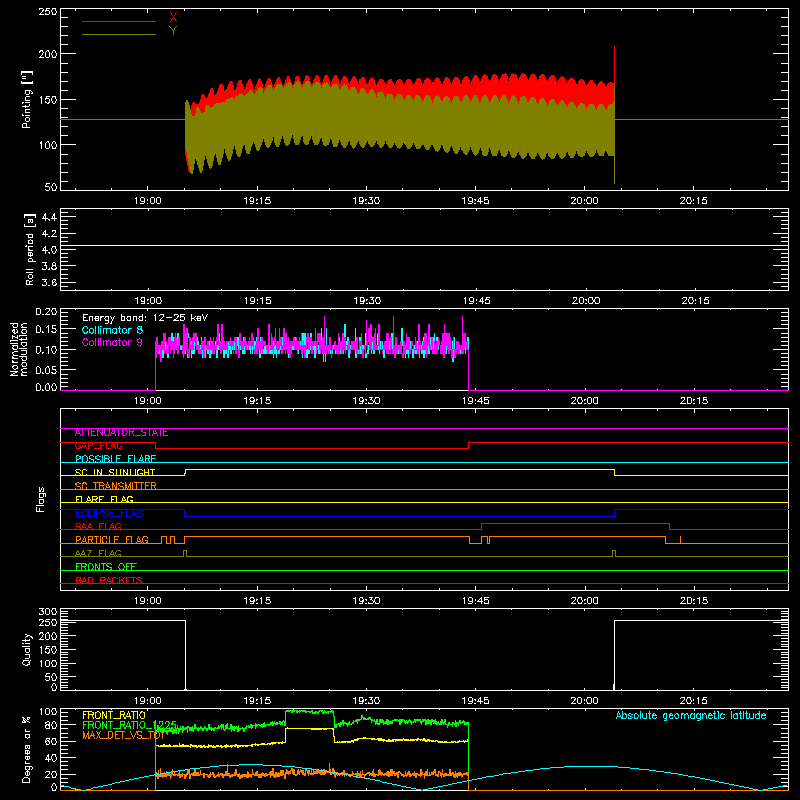Click the FLARE_FLAG label

[x=104, y=499]
